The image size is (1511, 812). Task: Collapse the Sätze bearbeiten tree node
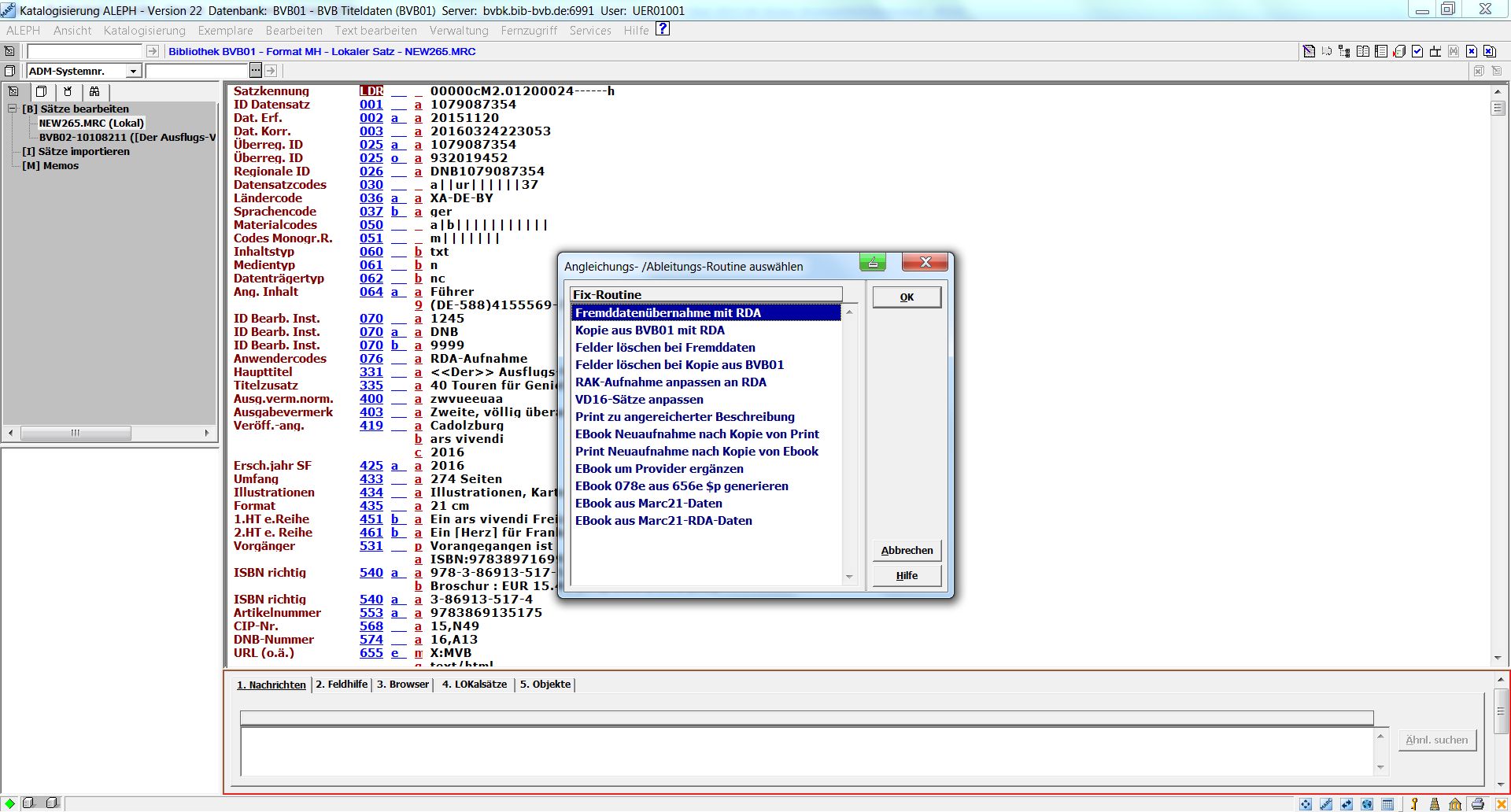(x=13, y=109)
